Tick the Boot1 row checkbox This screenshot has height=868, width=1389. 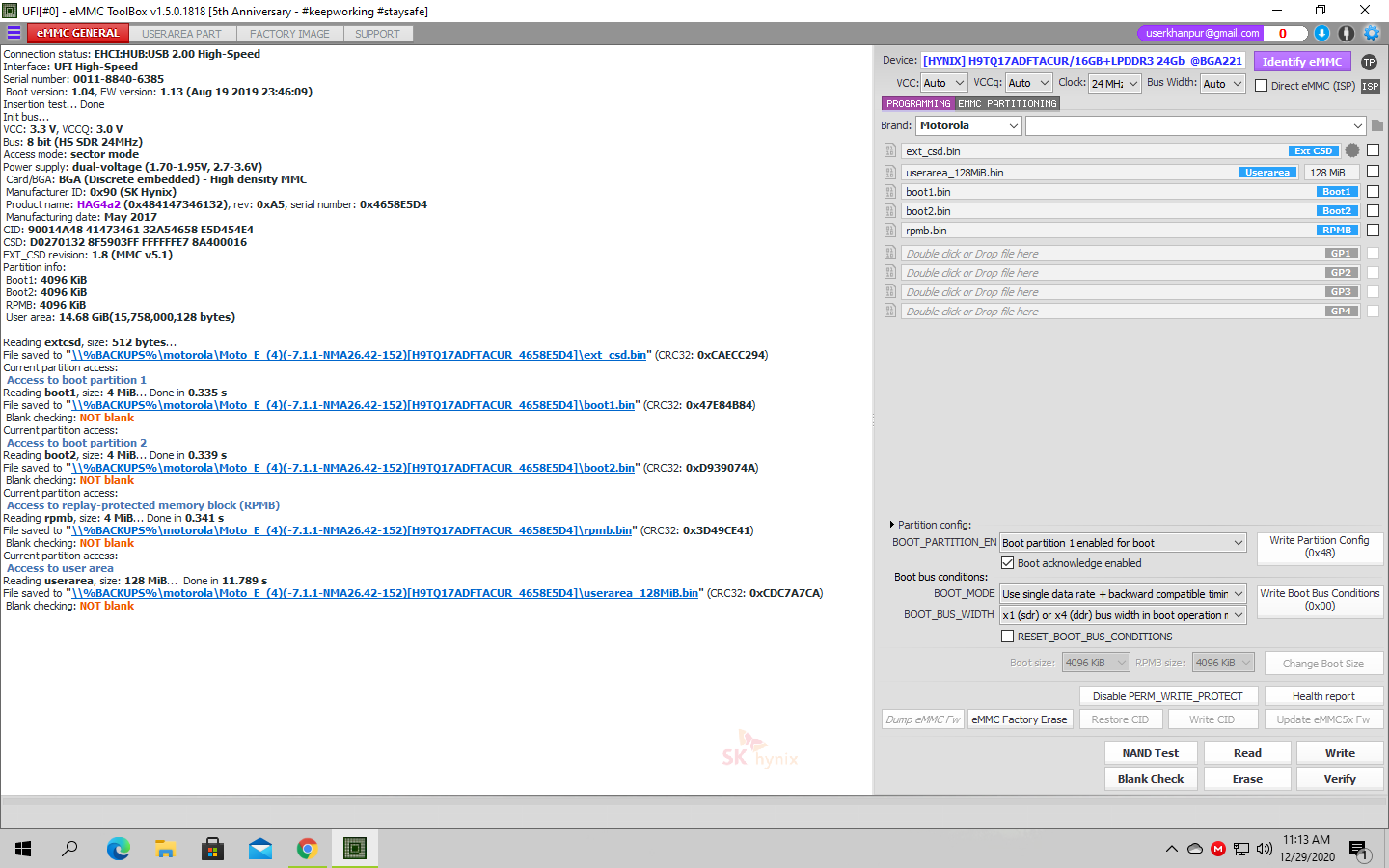(x=1373, y=191)
